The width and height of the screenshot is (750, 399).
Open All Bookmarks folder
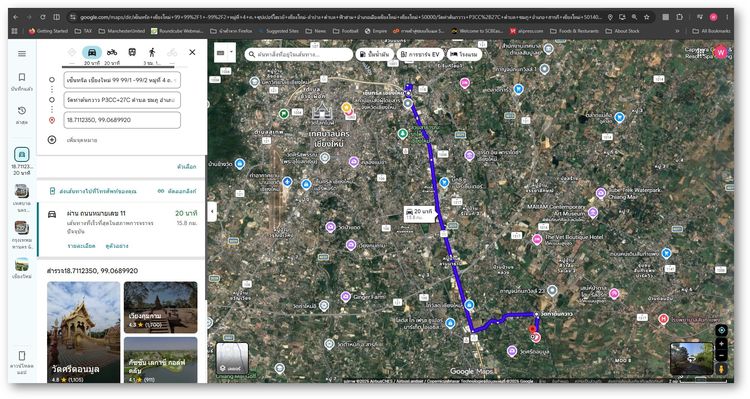(x=712, y=31)
